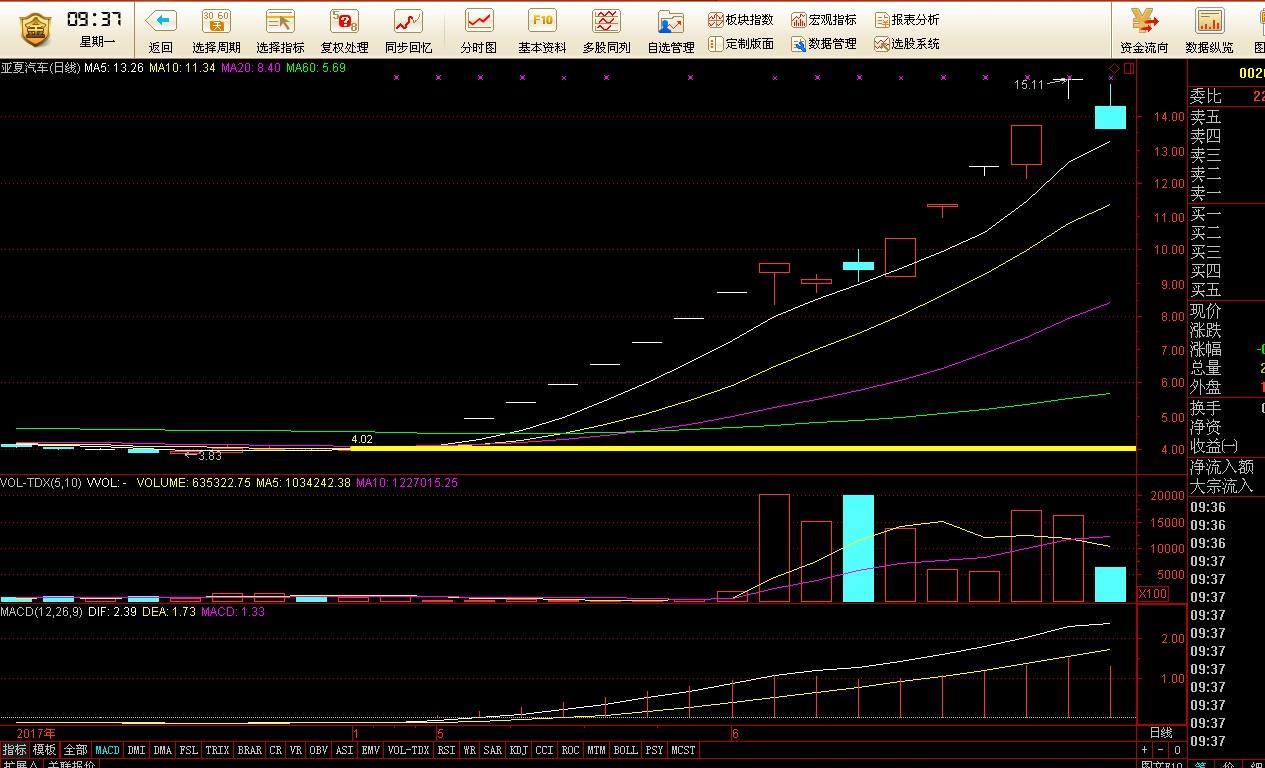Open 宏观指标 macro indicators
The width and height of the screenshot is (1265, 768).
pos(823,19)
